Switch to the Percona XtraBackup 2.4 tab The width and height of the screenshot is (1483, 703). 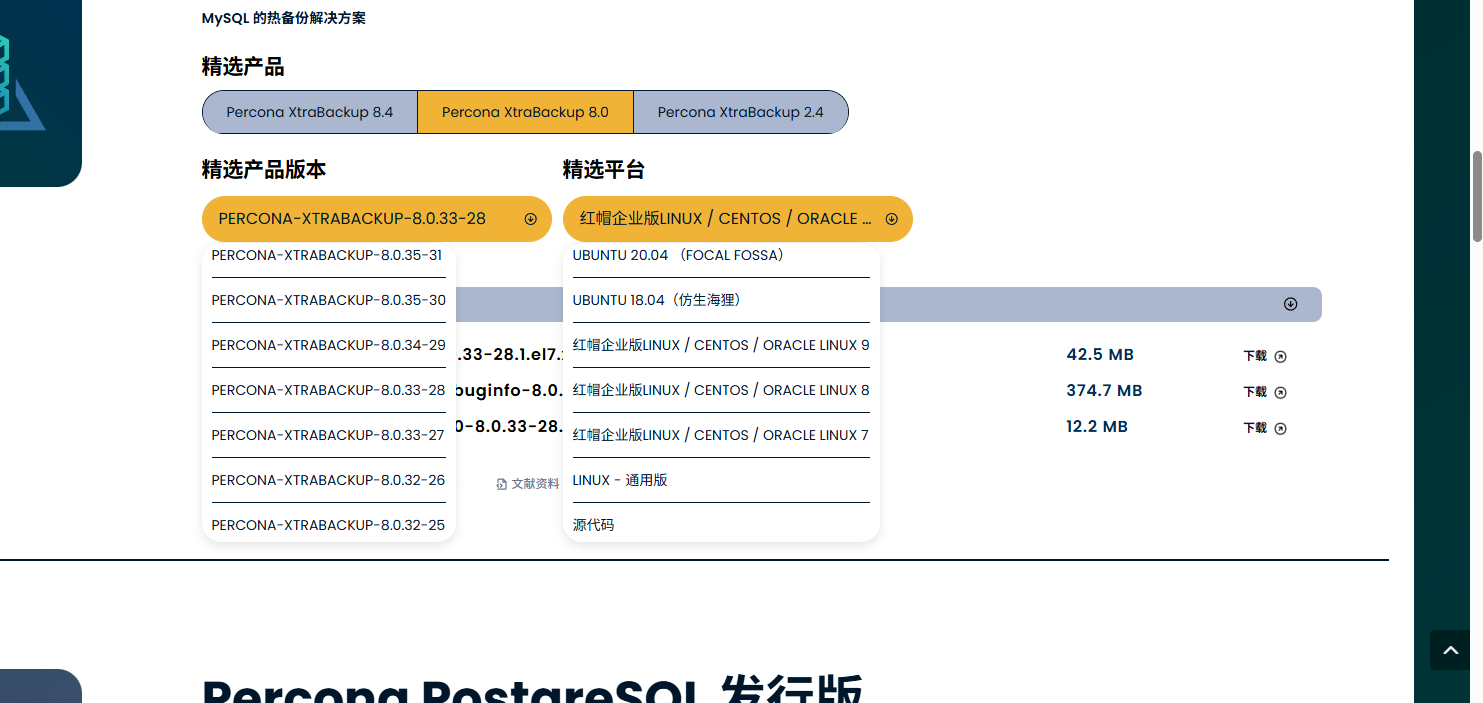coord(740,112)
